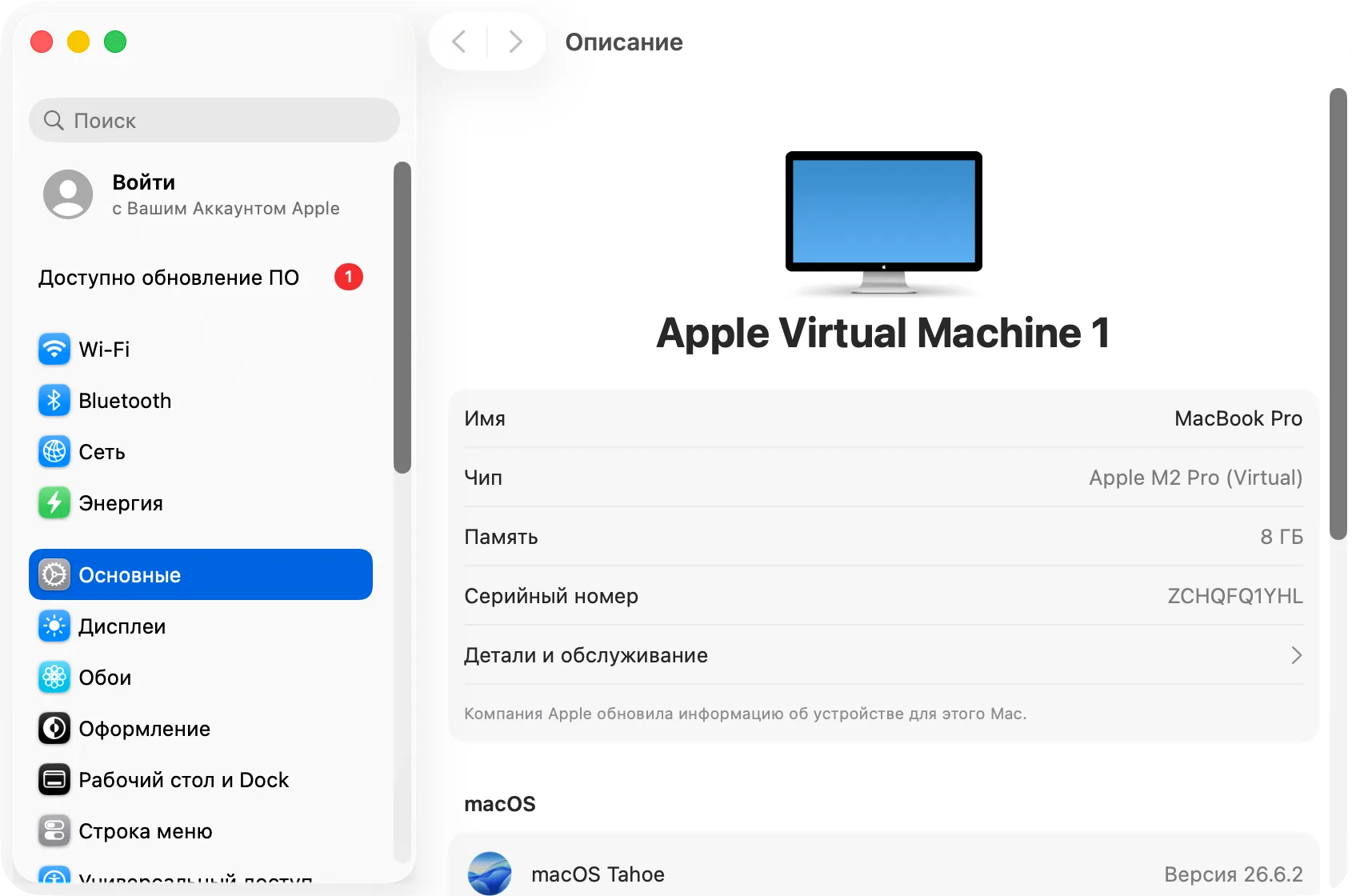
Task: Select Wi-Fi label in the sidebar
Action: click(x=104, y=350)
